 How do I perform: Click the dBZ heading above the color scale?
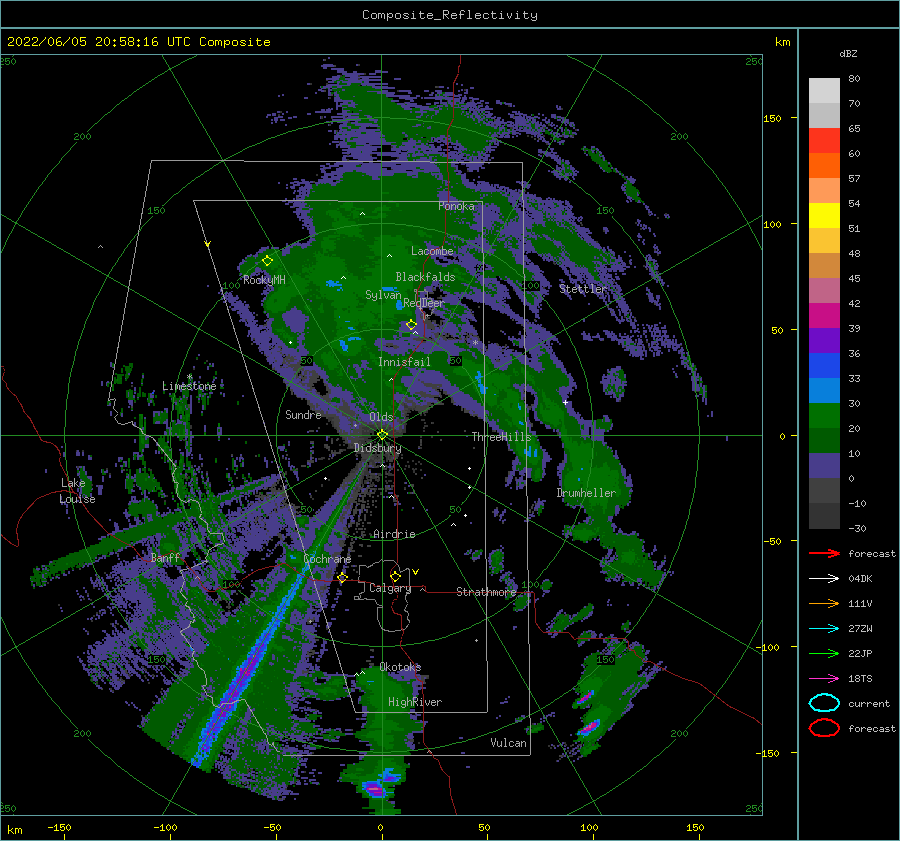[x=848, y=53]
